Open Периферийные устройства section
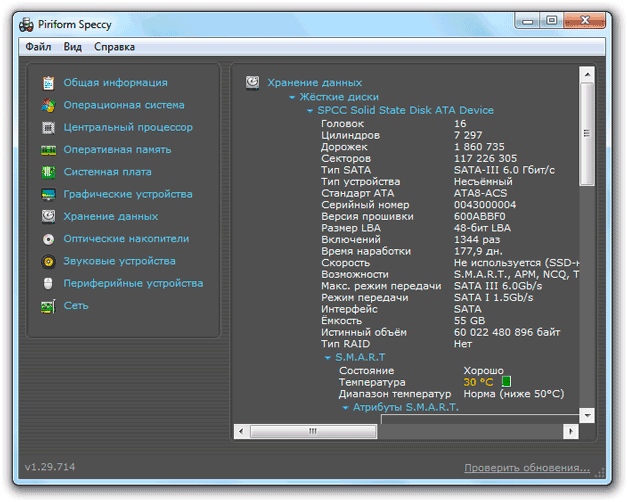 point(133,284)
